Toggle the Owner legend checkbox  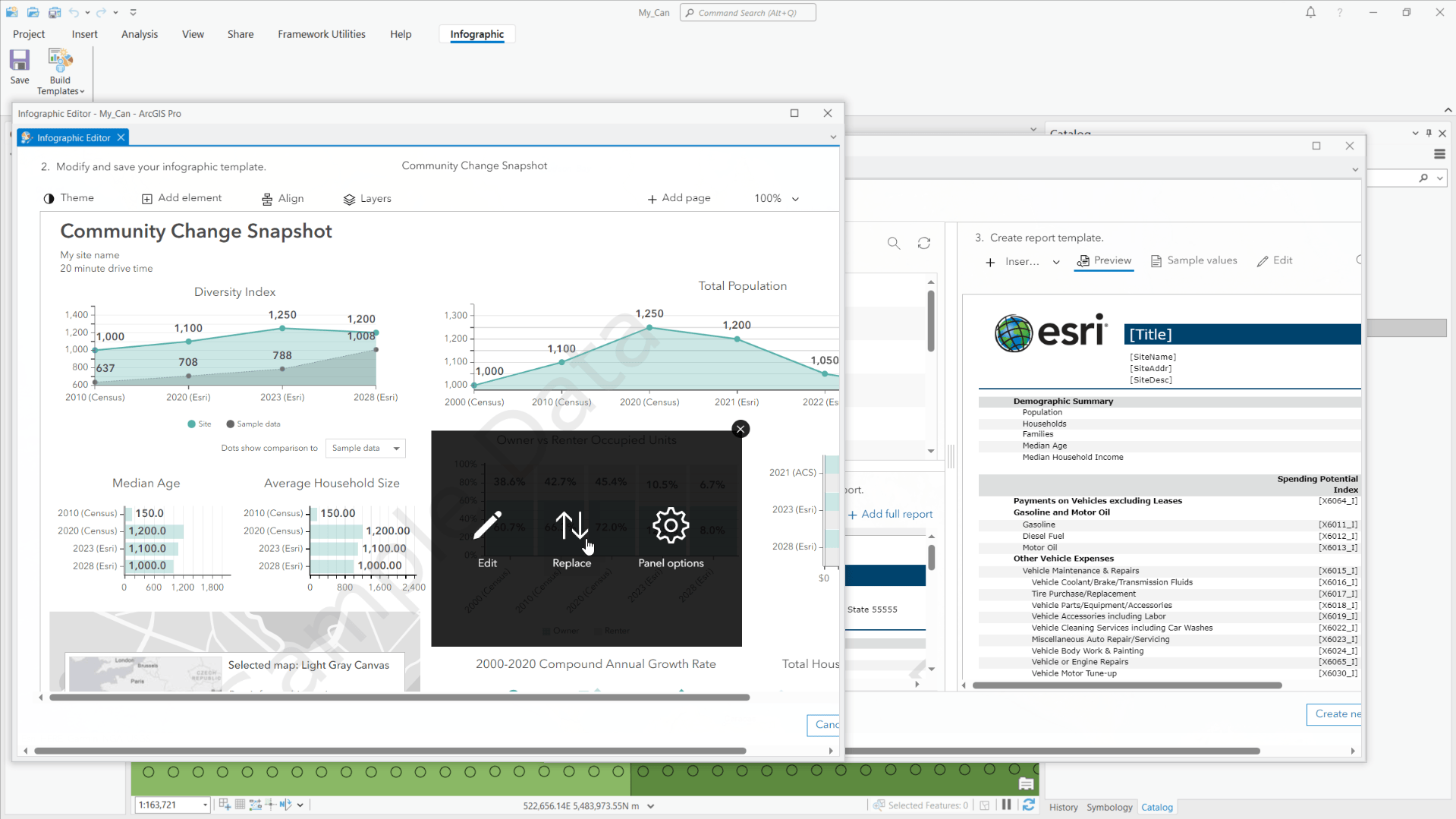[547, 630]
